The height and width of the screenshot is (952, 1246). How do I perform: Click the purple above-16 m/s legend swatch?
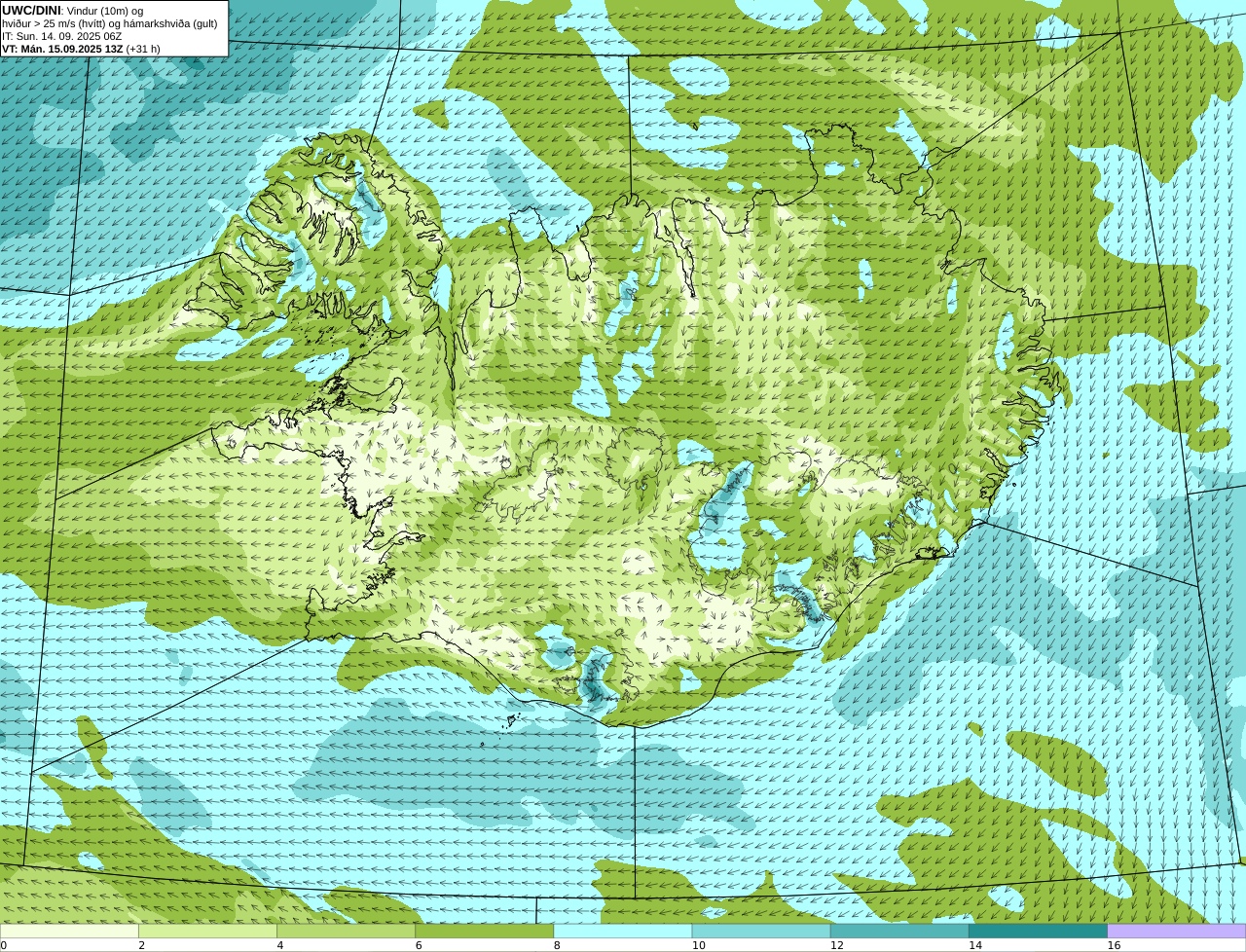[x=1177, y=931]
